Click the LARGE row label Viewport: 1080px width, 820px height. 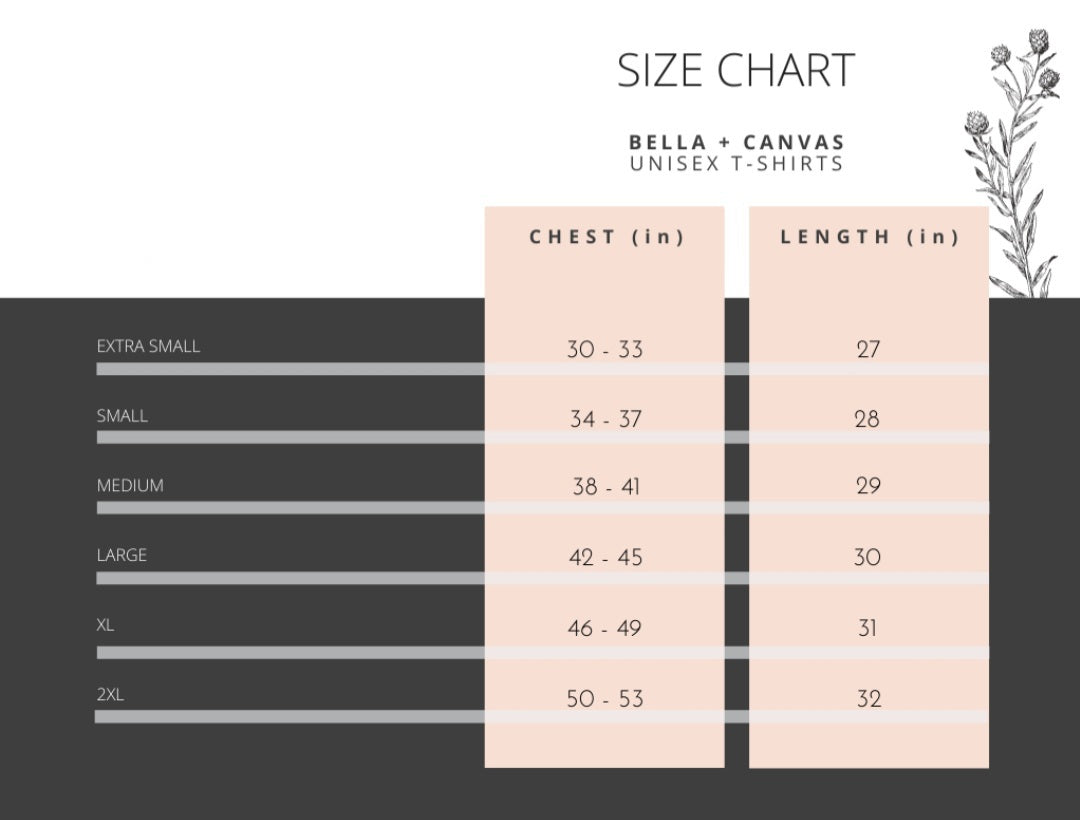tap(122, 555)
